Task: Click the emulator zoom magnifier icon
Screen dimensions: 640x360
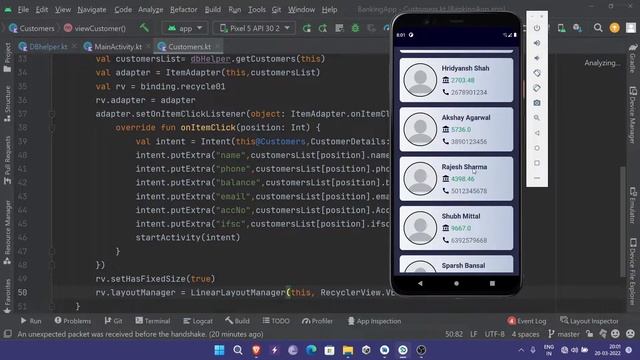Action: coord(537,118)
